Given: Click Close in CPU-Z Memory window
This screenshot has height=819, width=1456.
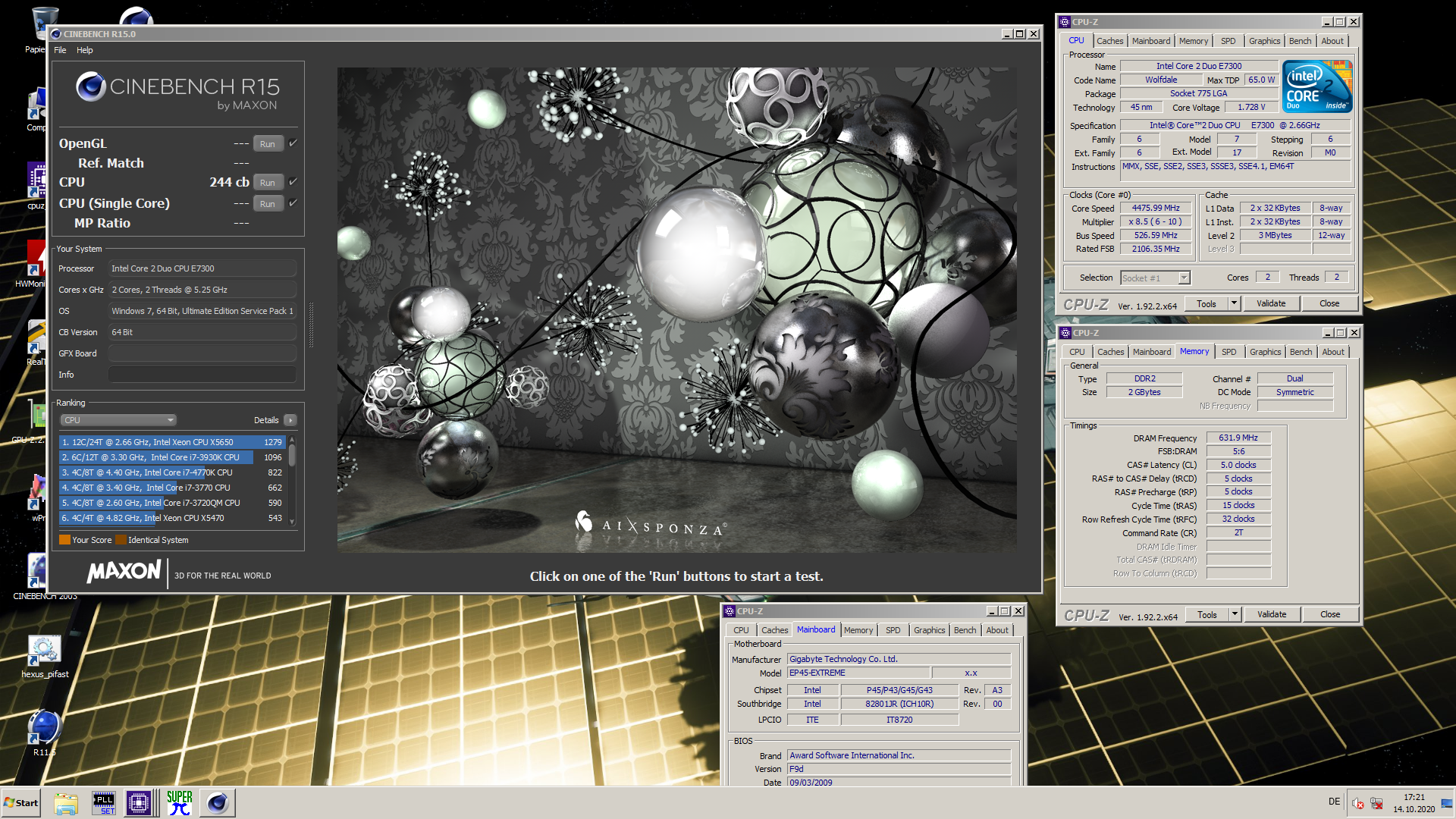Looking at the screenshot, I should (1330, 614).
